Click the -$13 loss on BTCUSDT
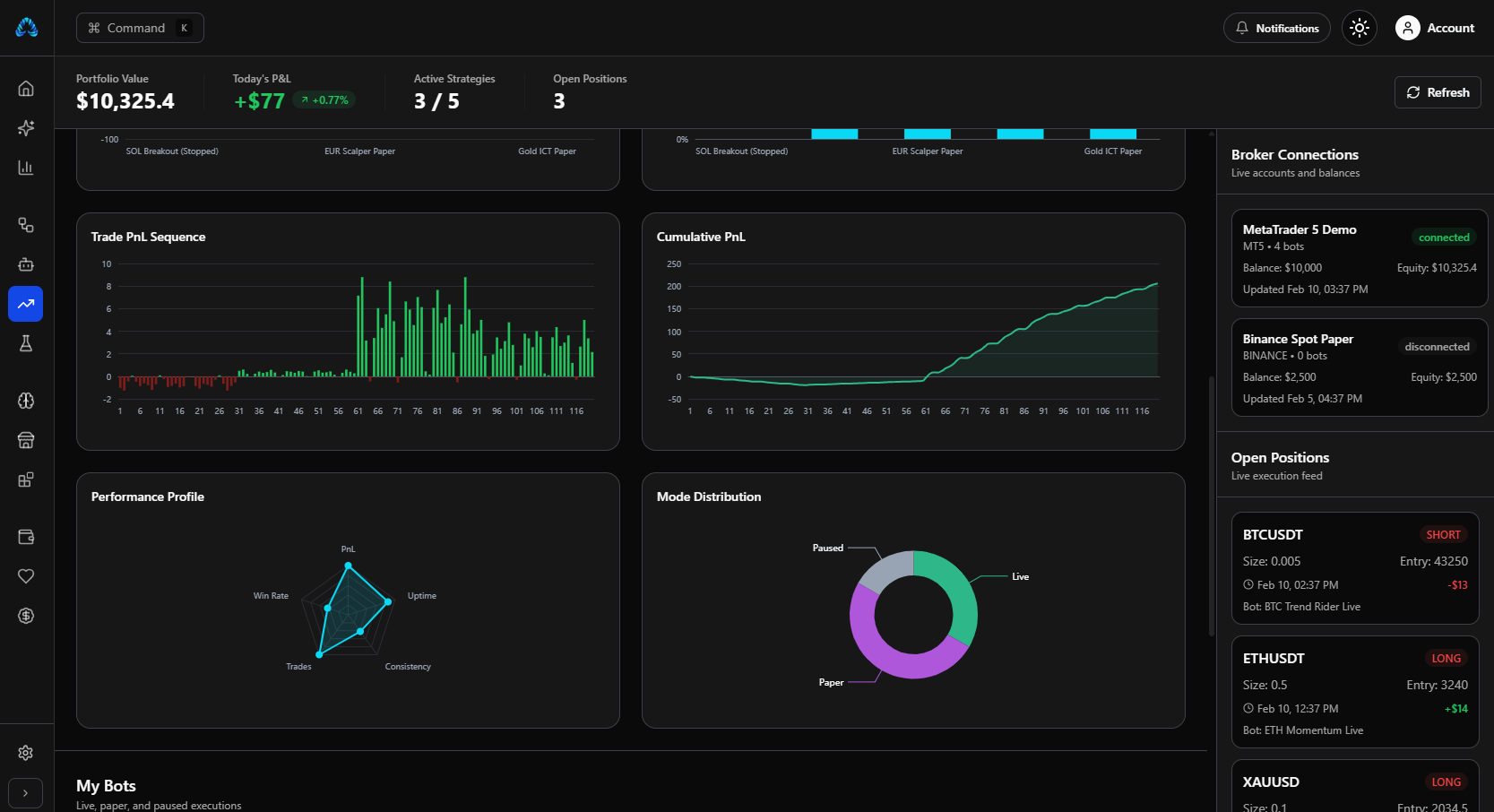 [1458, 585]
